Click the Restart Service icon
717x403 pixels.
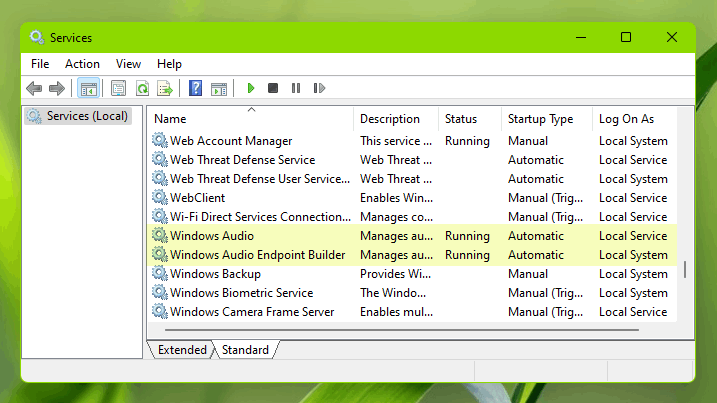(319, 88)
